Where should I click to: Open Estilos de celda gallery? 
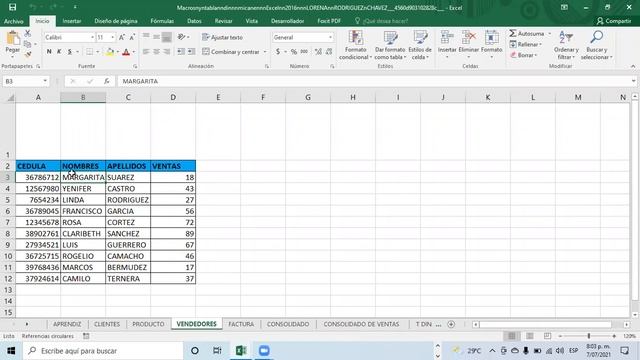click(420, 45)
